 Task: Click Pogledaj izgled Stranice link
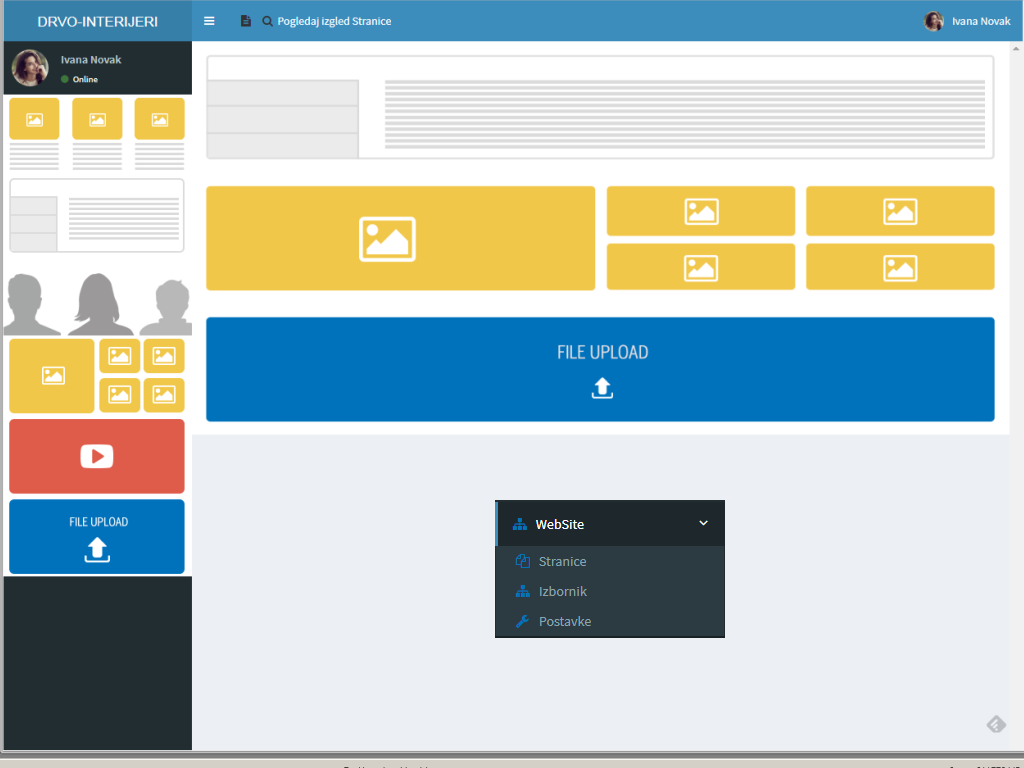tap(334, 21)
